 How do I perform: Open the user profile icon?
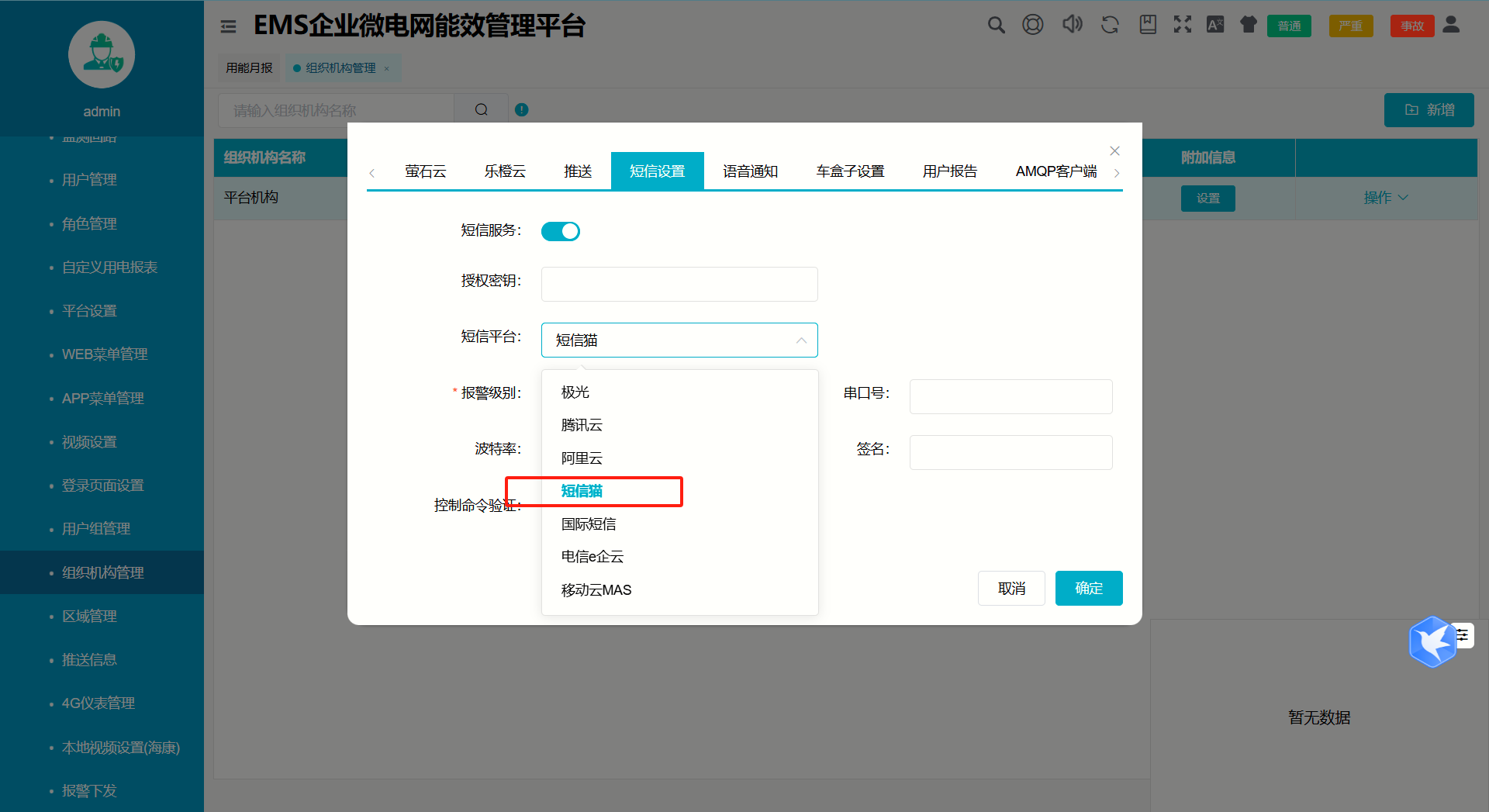coord(1451,25)
